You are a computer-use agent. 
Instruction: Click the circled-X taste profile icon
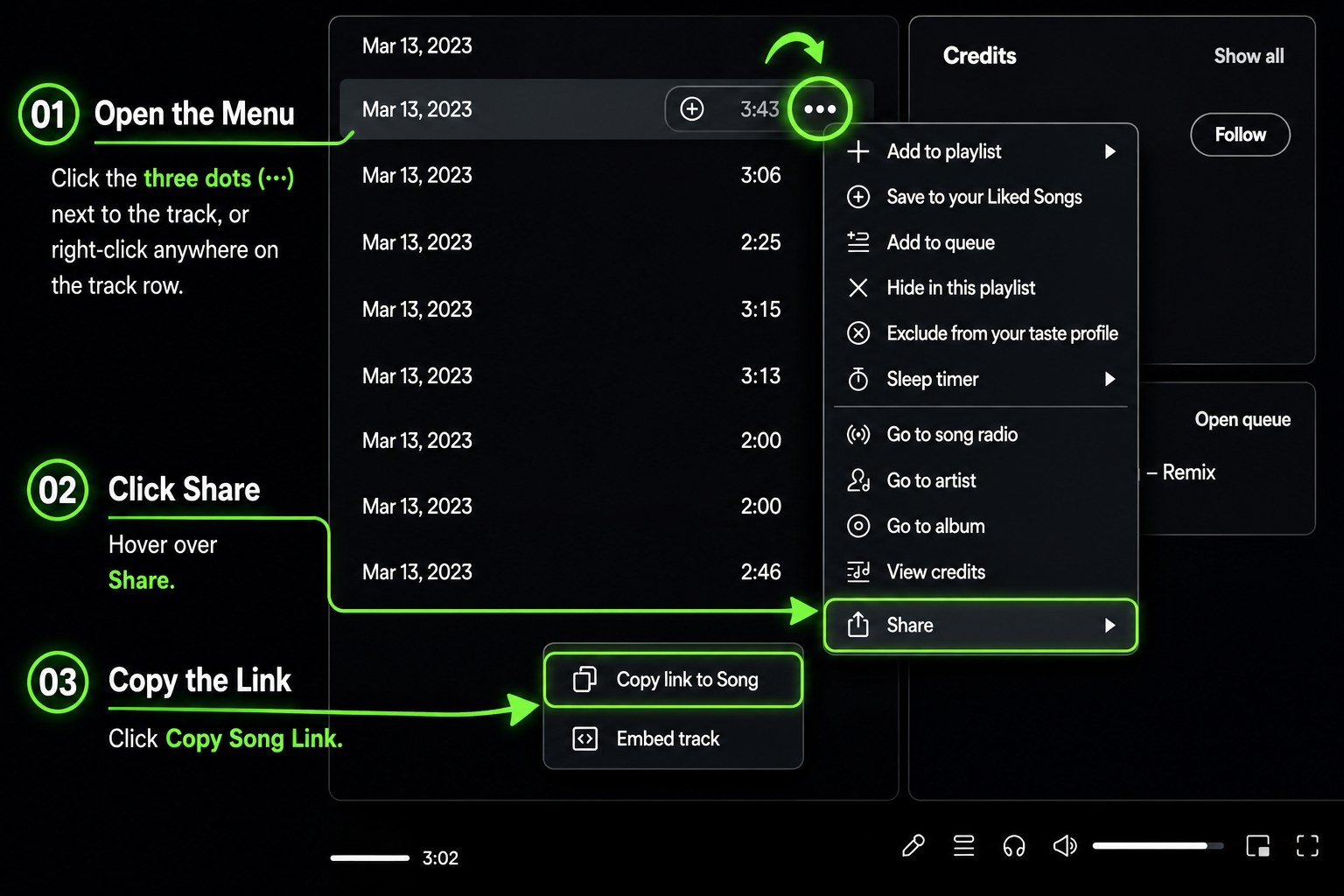(x=858, y=333)
